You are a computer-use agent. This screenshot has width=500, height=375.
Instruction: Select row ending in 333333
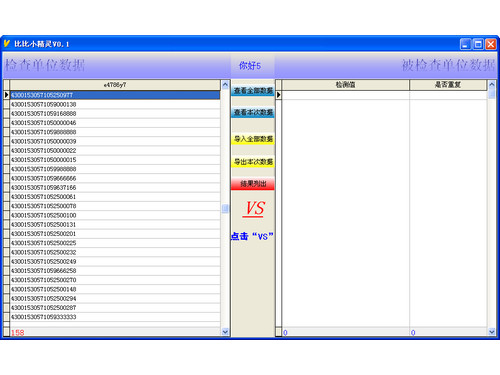click(x=115, y=317)
